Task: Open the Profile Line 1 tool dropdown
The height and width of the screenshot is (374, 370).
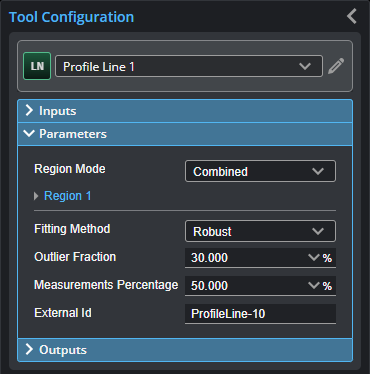Action: [189, 66]
